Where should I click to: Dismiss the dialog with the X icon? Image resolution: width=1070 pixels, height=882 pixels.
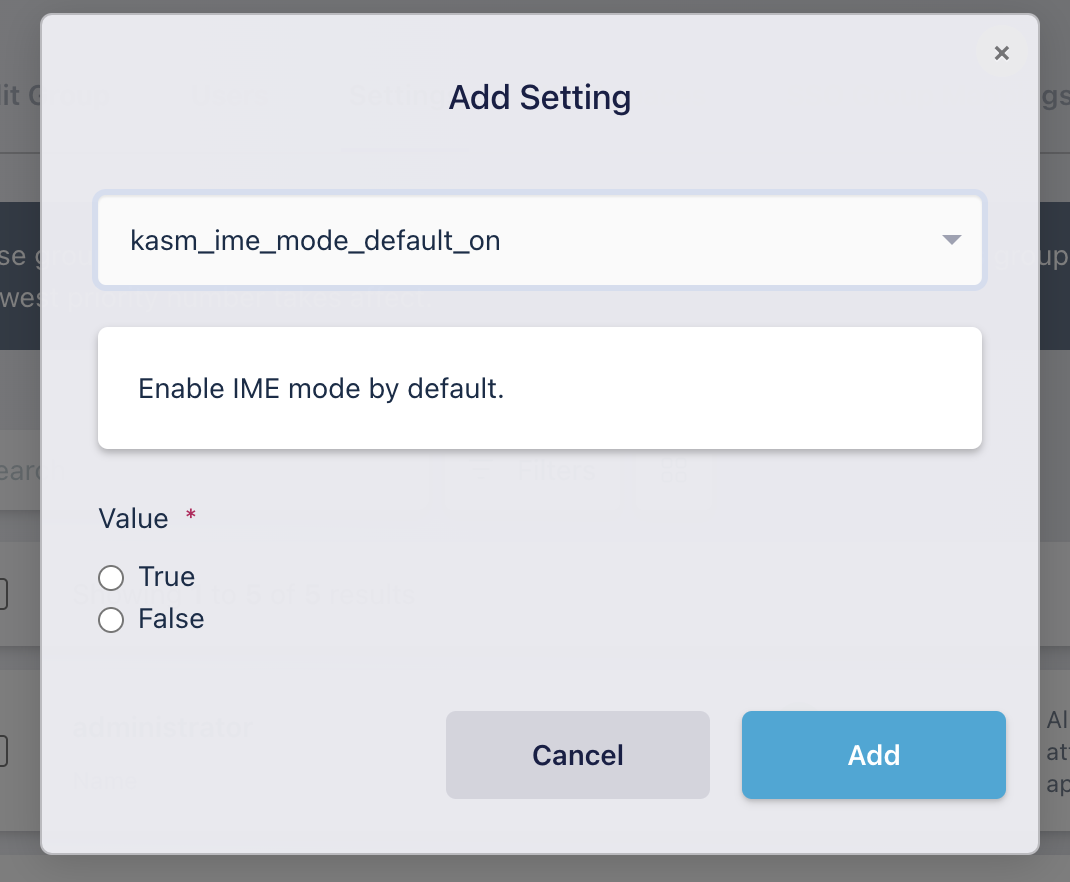tap(1002, 53)
